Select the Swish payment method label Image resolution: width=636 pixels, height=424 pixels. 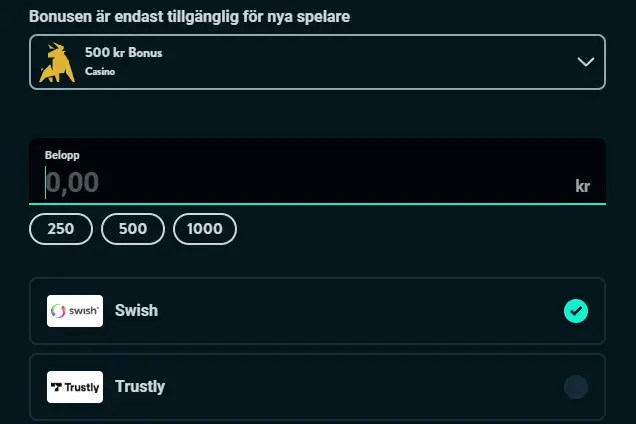pos(136,311)
